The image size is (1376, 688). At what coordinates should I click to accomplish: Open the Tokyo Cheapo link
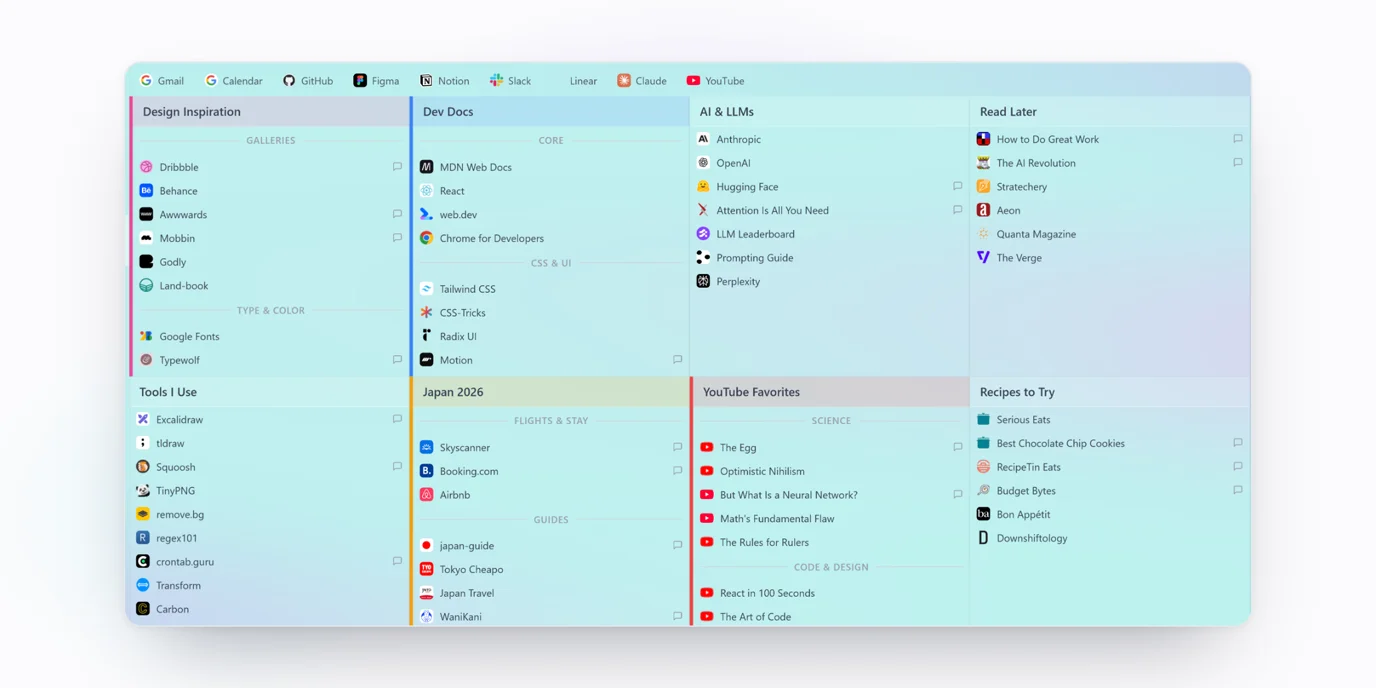pos(471,570)
